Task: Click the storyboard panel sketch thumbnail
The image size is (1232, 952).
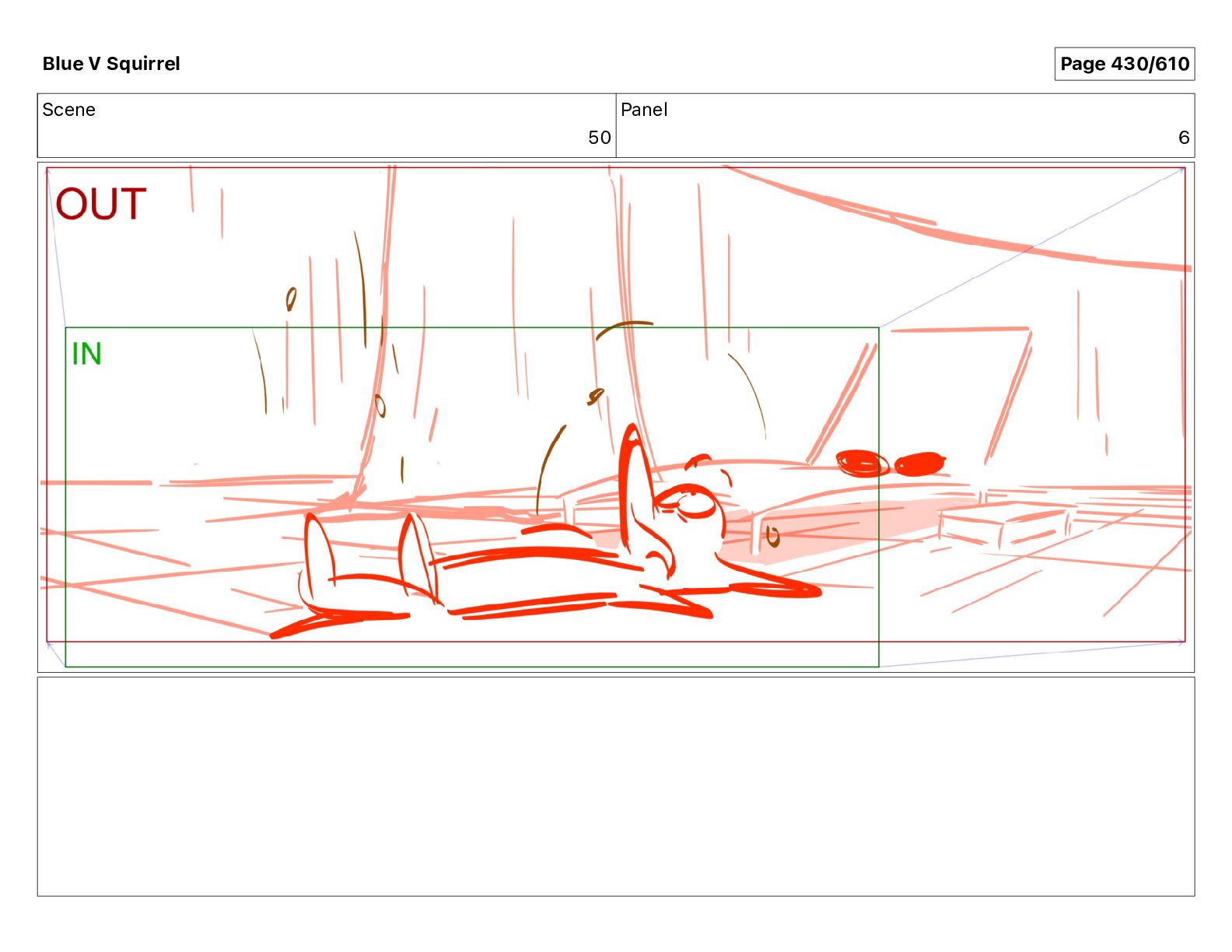Action: 616,417
